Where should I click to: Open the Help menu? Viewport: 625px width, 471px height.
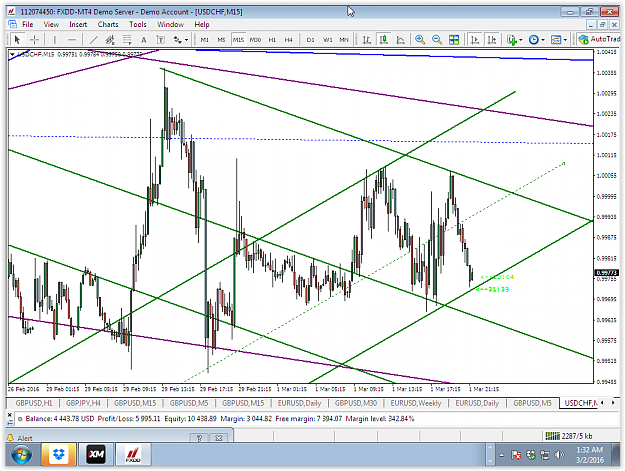coord(202,24)
